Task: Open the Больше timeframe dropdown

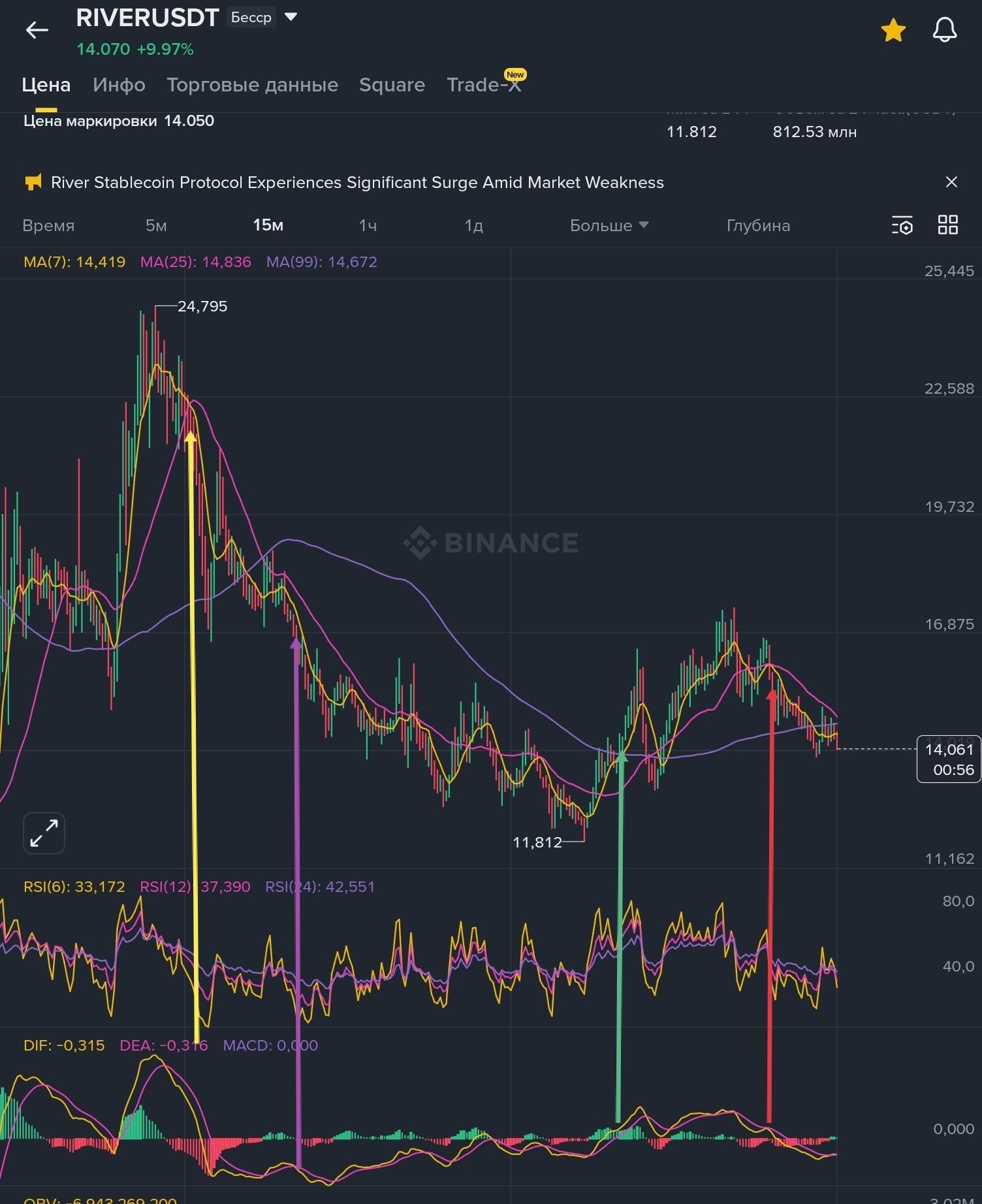Action: (x=609, y=225)
